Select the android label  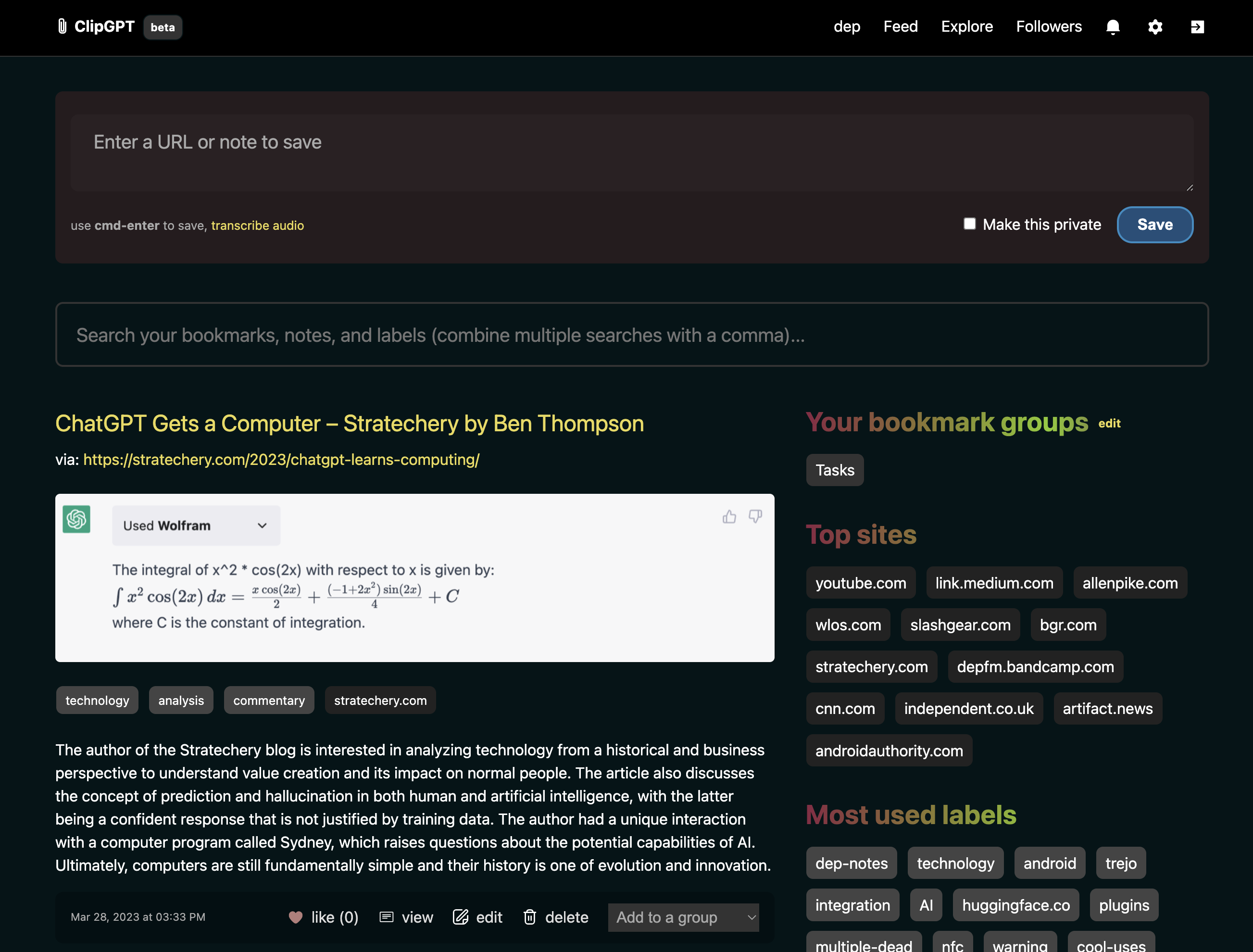point(1050,863)
